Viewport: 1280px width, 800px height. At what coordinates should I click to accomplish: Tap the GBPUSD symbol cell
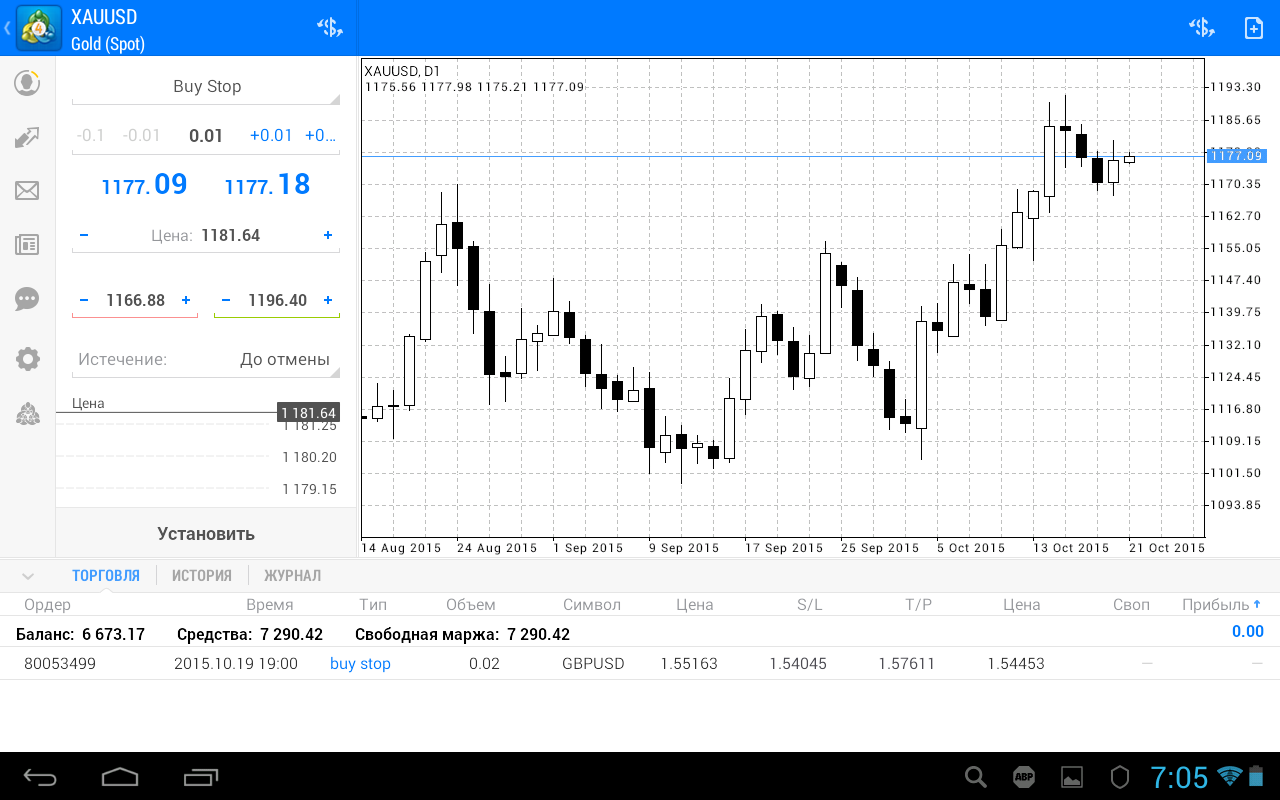[x=593, y=664]
